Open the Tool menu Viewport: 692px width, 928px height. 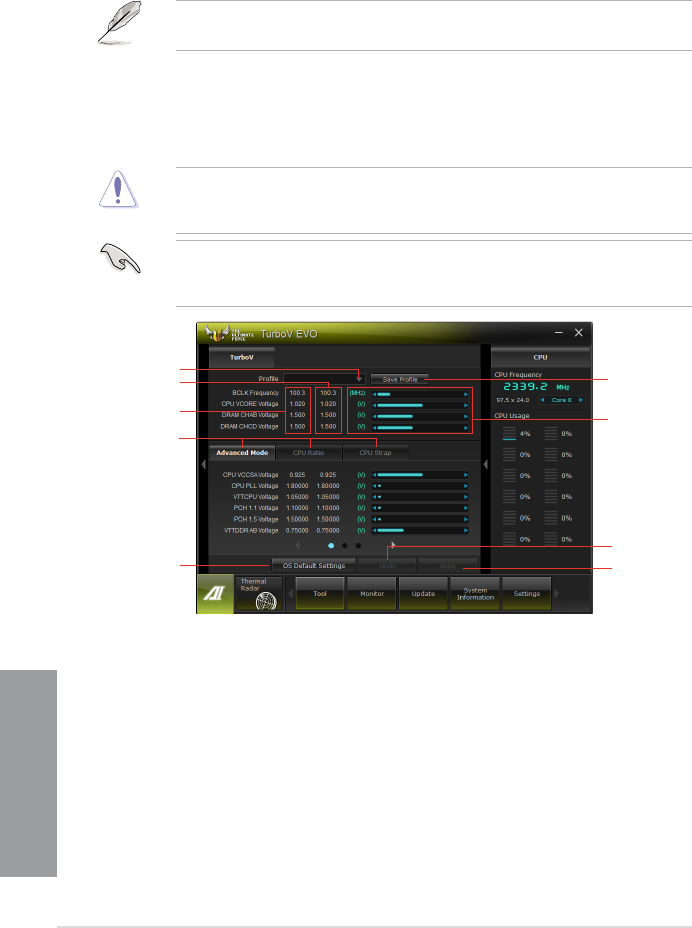pyautogui.click(x=320, y=594)
